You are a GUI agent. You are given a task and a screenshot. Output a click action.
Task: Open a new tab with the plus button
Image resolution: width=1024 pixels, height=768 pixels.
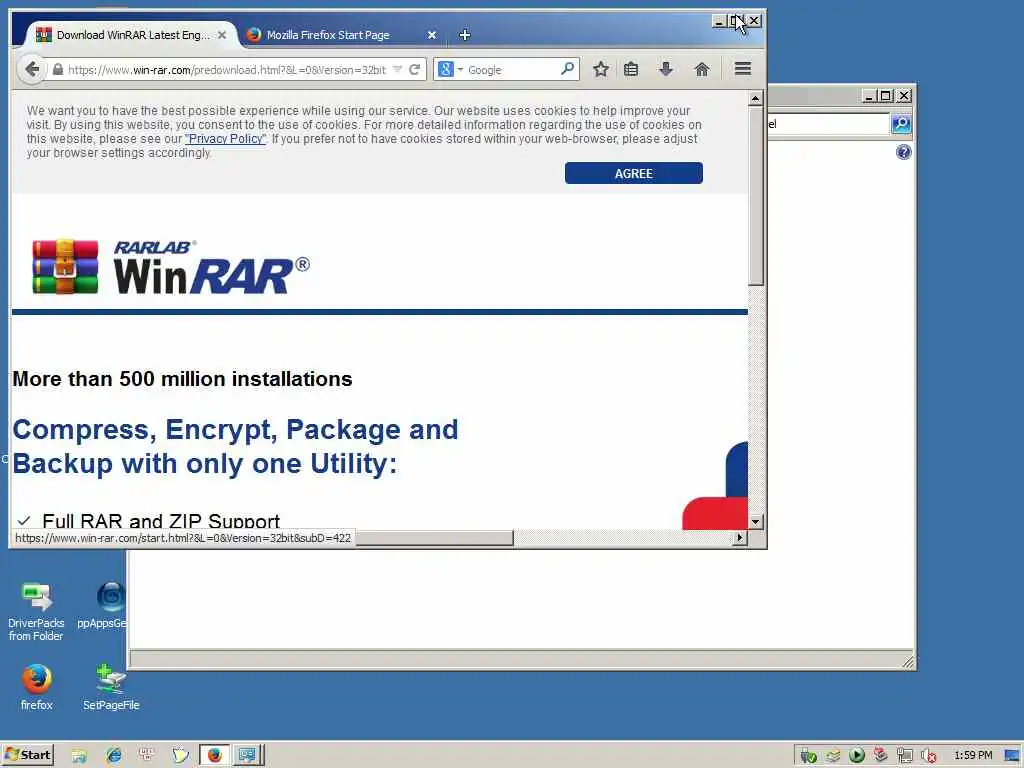click(464, 35)
